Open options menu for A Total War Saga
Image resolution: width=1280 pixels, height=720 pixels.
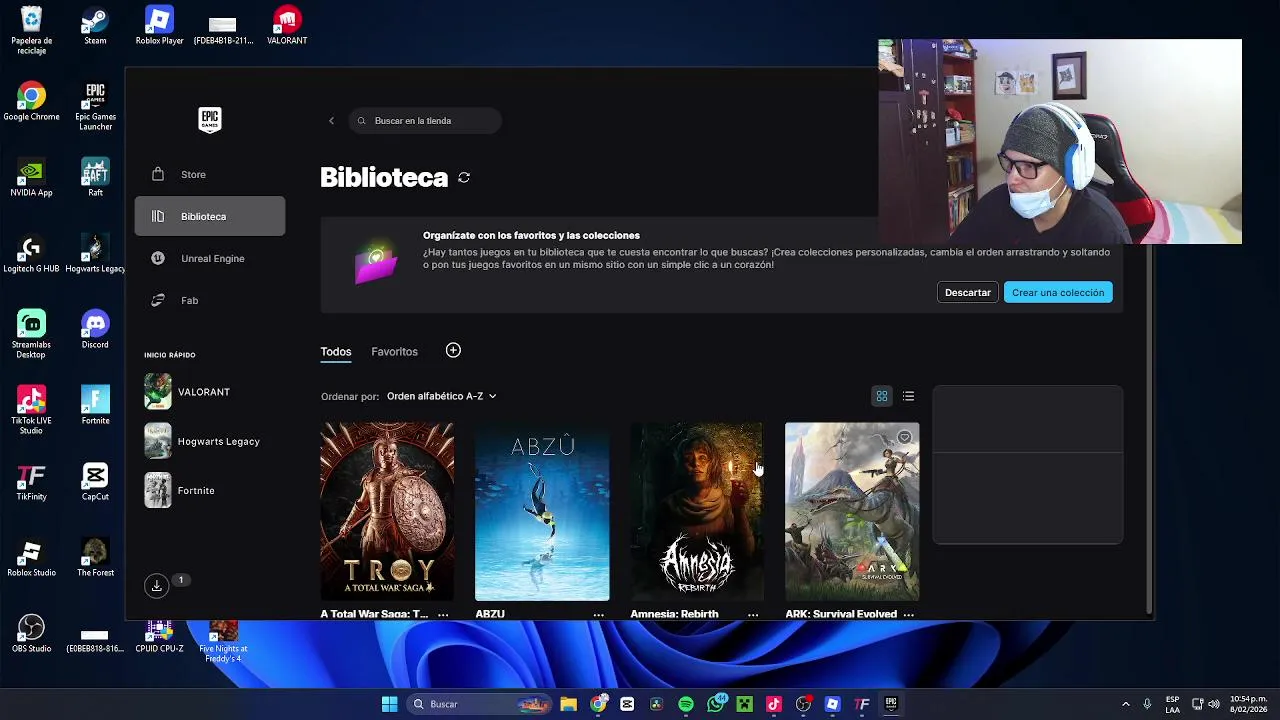click(443, 614)
